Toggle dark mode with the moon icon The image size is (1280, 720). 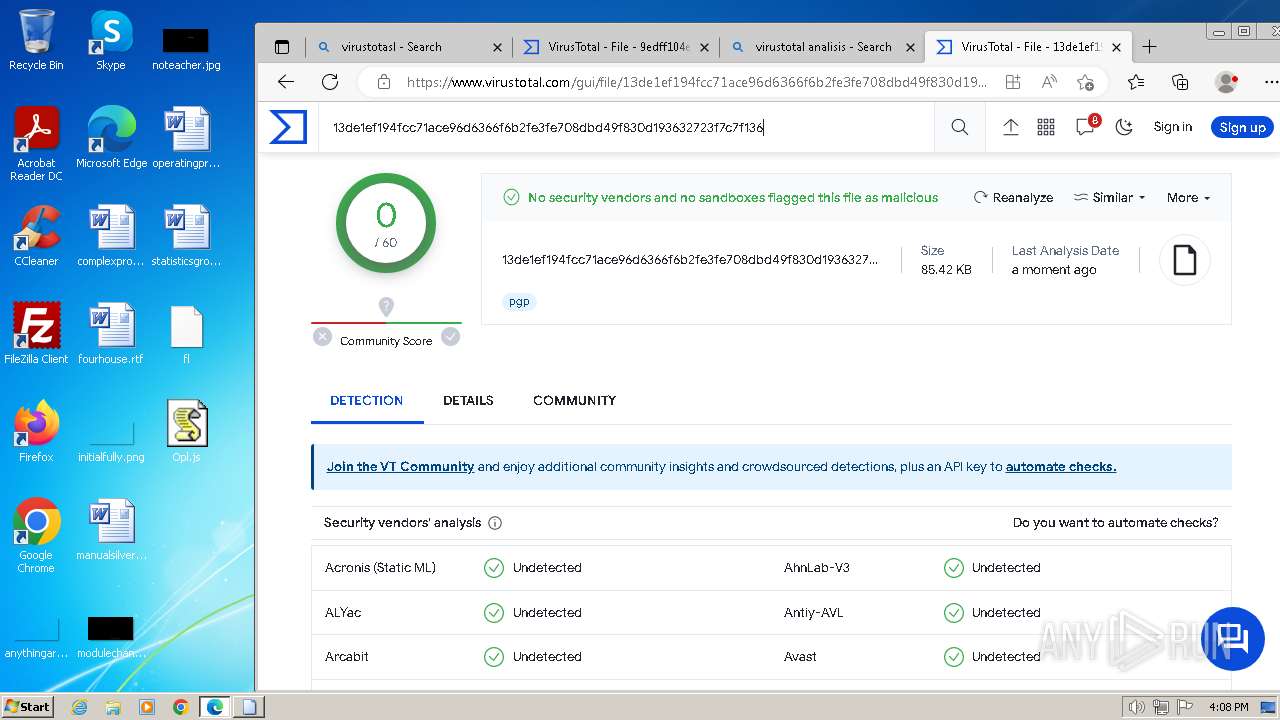[x=1124, y=127]
